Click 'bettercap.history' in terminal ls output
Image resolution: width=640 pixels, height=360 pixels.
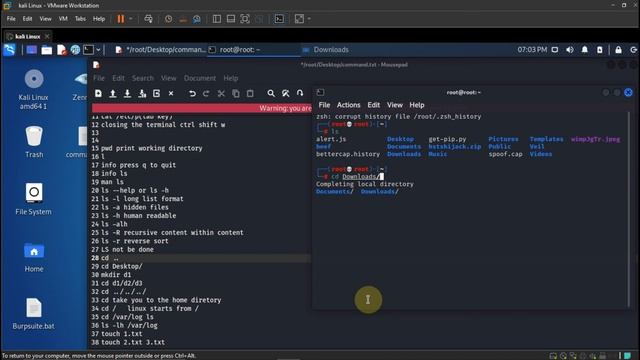point(348,154)
